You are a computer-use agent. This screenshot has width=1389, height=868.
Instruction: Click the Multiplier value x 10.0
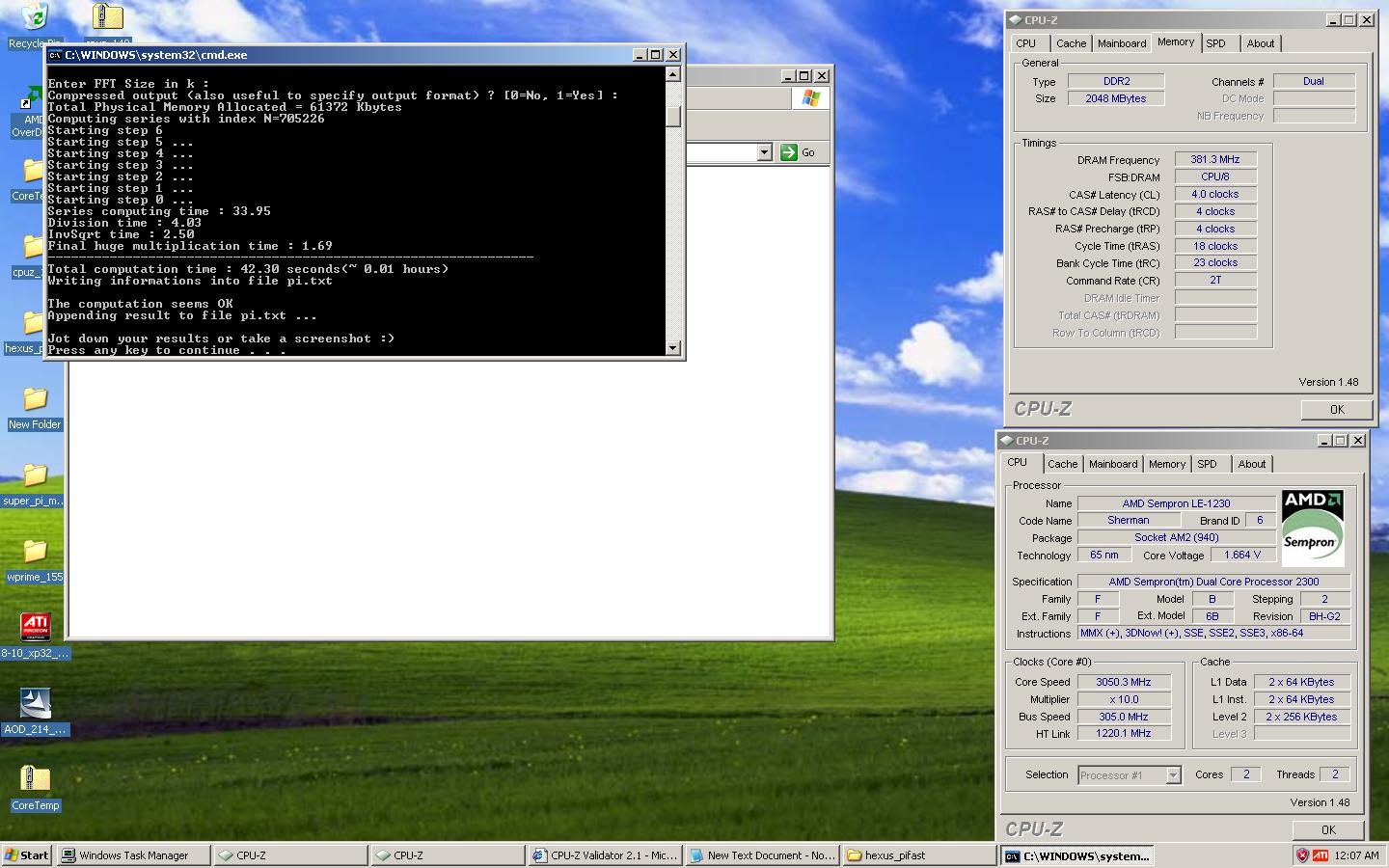[1124, 700]
